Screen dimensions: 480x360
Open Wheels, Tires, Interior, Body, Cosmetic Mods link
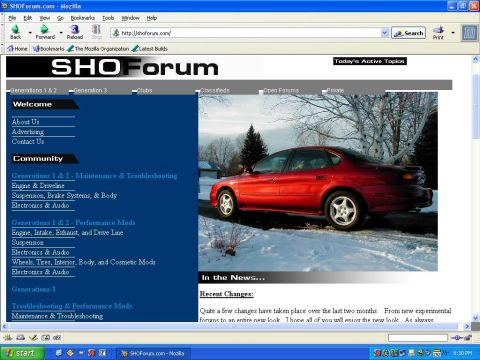[x=84, y=262]
